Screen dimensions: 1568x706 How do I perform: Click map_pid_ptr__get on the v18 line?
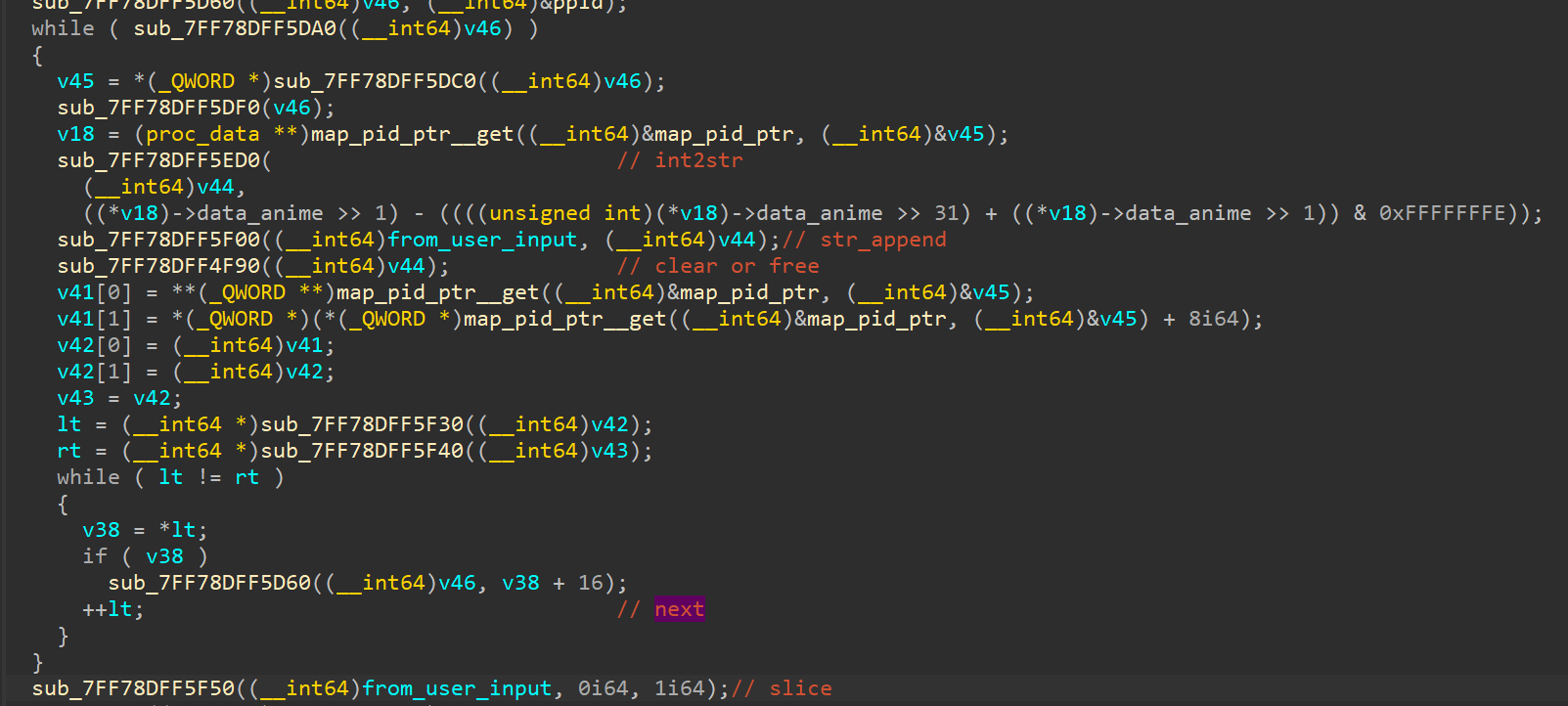coord(413,134)
